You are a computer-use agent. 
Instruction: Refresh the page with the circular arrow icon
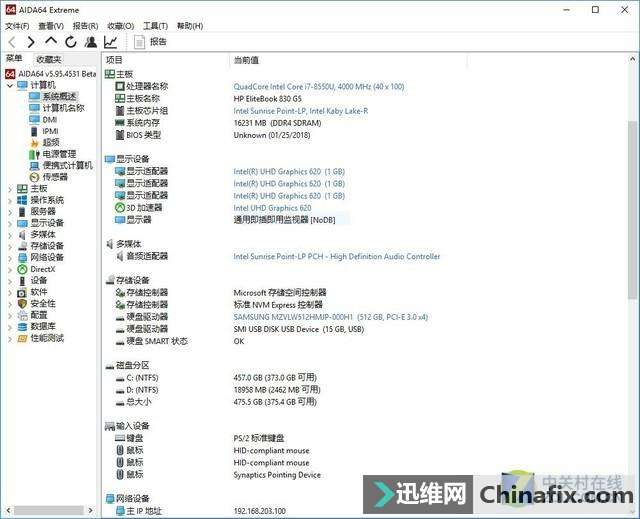(71, 42)
